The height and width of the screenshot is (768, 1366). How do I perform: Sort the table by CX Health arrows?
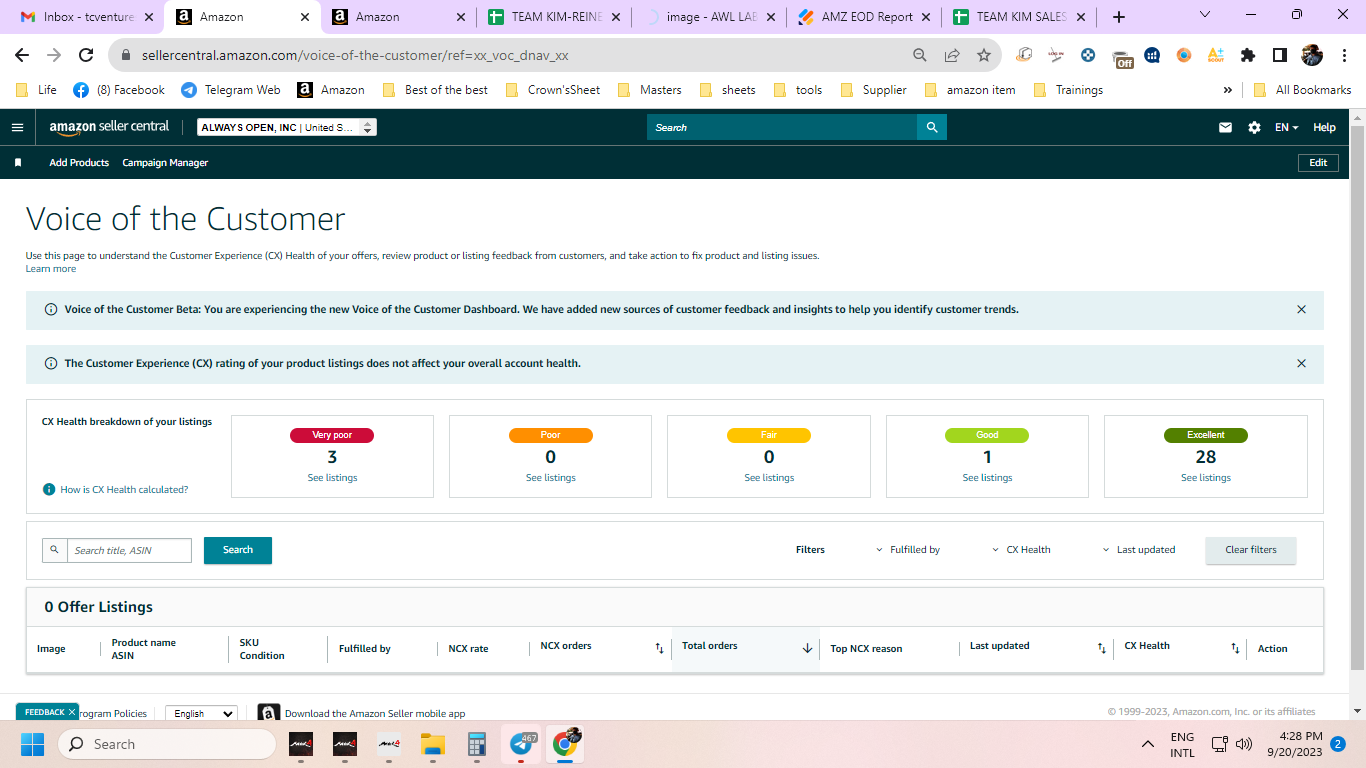tap(1235, 648)
